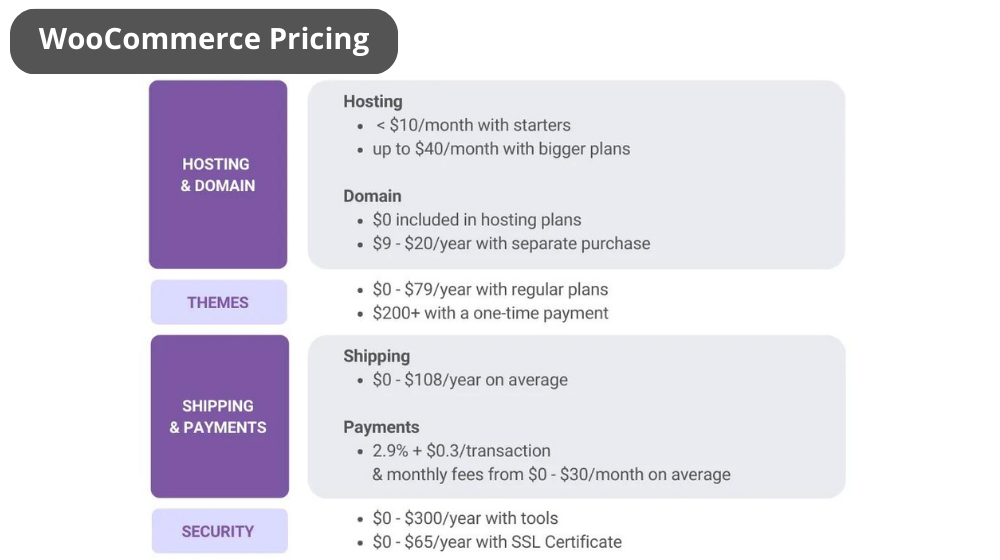This screenshot has height=560, width=1000.
Task: Click the Domain heading
Action: click(x=372, y=196)
